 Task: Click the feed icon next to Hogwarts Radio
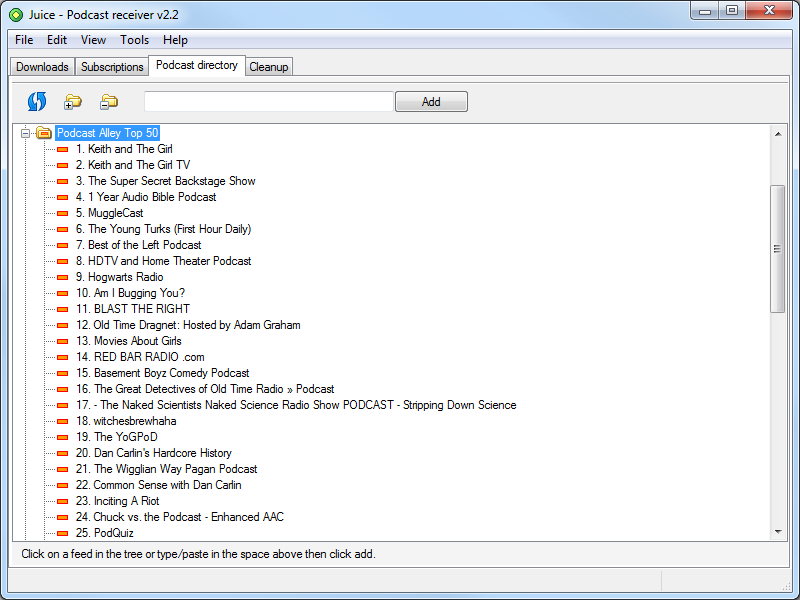coord(62,277)
